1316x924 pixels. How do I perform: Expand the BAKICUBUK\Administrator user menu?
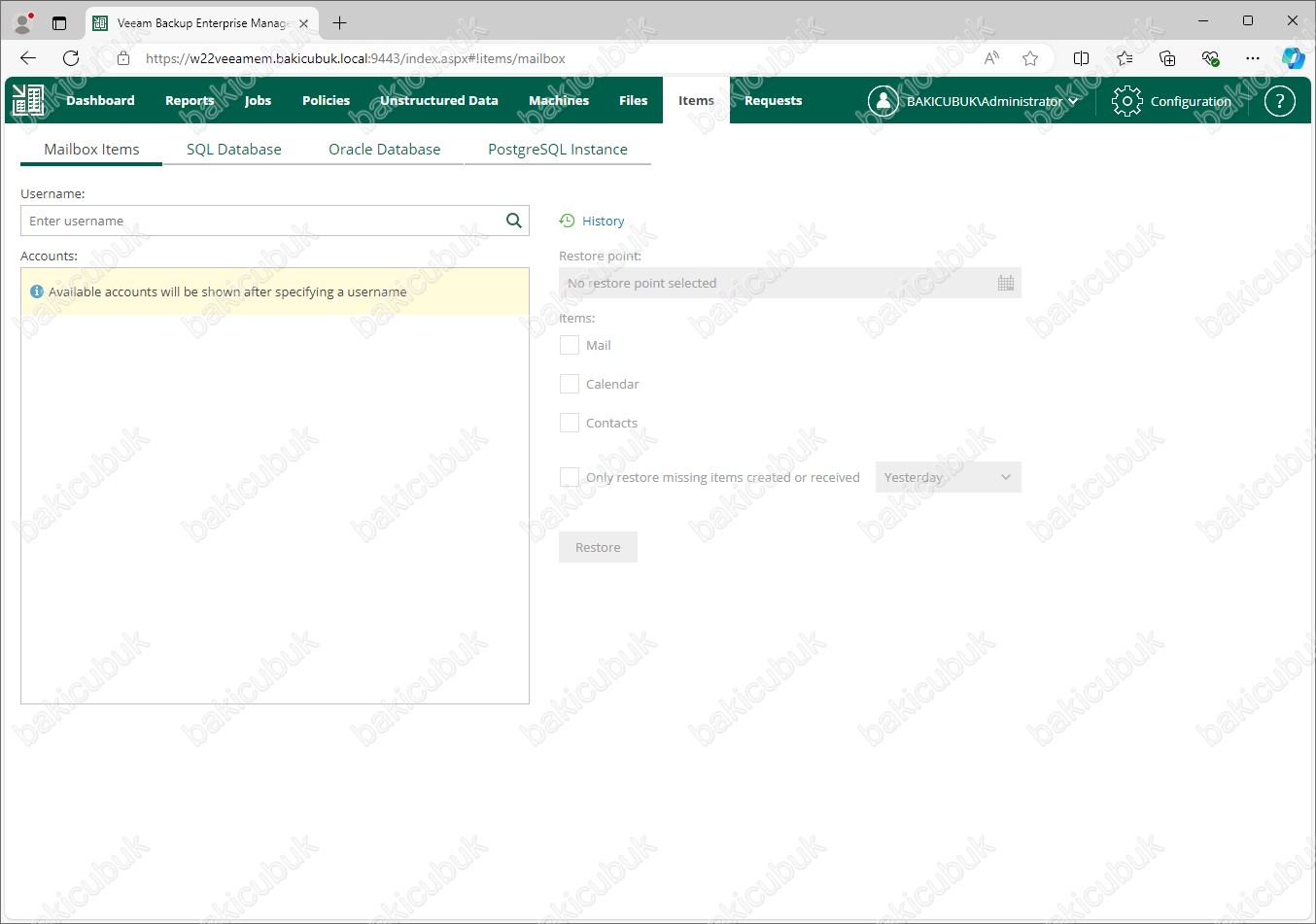click(x=992, y=101)
